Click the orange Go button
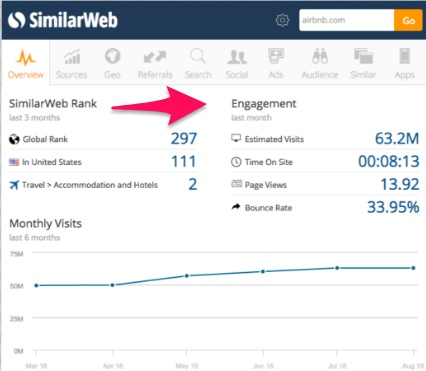Viewport: 426px width, 371px height. (x=408, y=20)
